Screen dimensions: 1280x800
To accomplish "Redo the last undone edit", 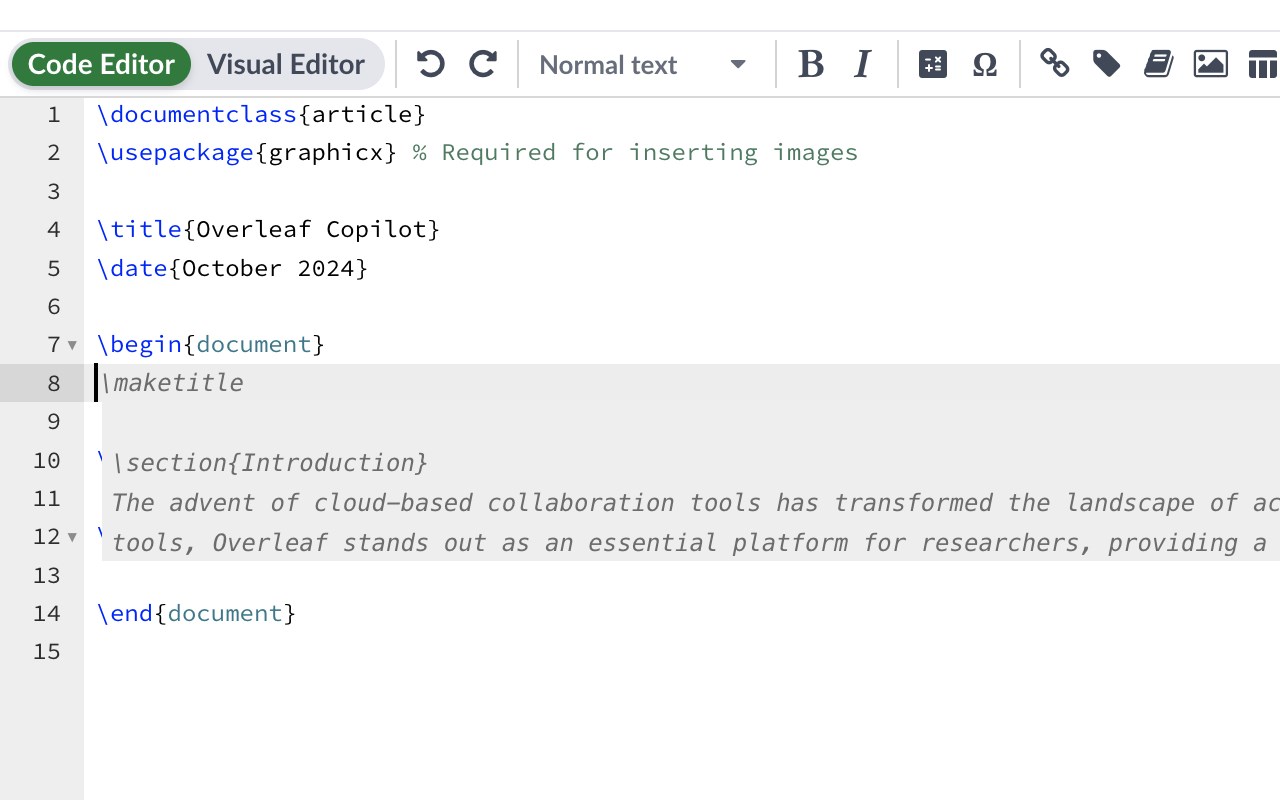I will 483,65.
